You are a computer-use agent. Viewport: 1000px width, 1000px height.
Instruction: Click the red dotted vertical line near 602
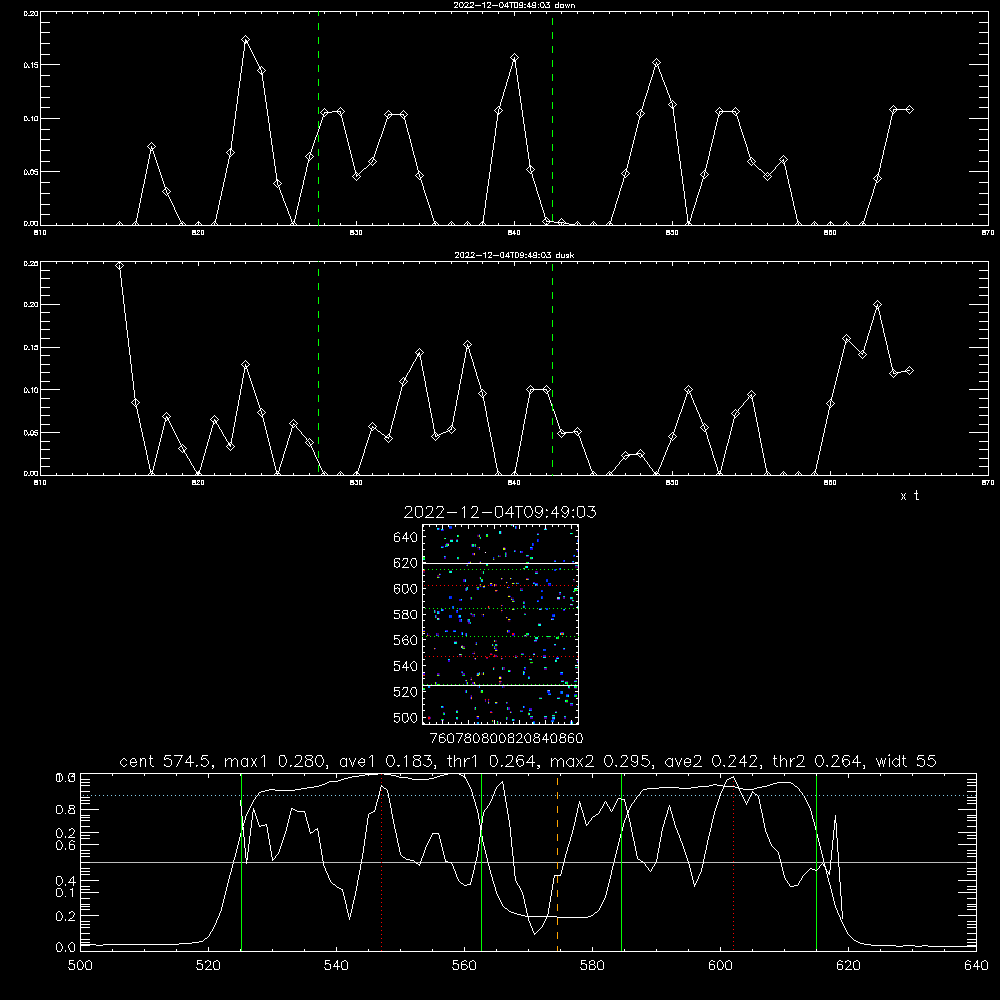coord(734,861)
